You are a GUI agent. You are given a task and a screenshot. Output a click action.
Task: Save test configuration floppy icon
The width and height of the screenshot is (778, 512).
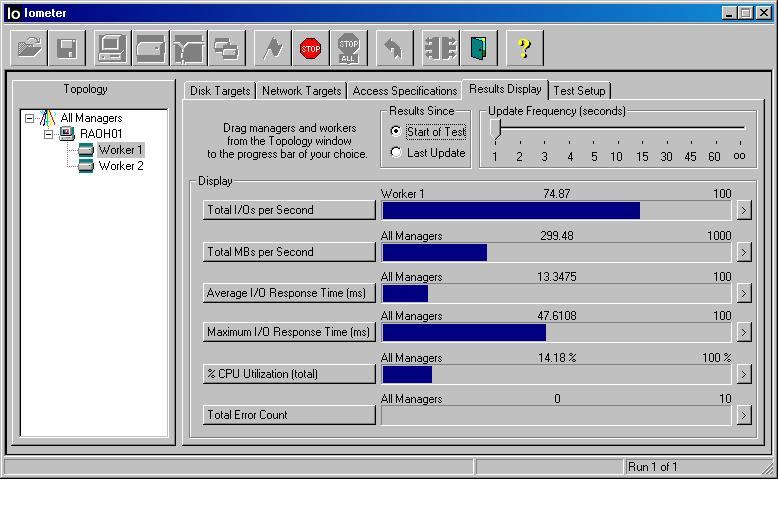(67, 48)
